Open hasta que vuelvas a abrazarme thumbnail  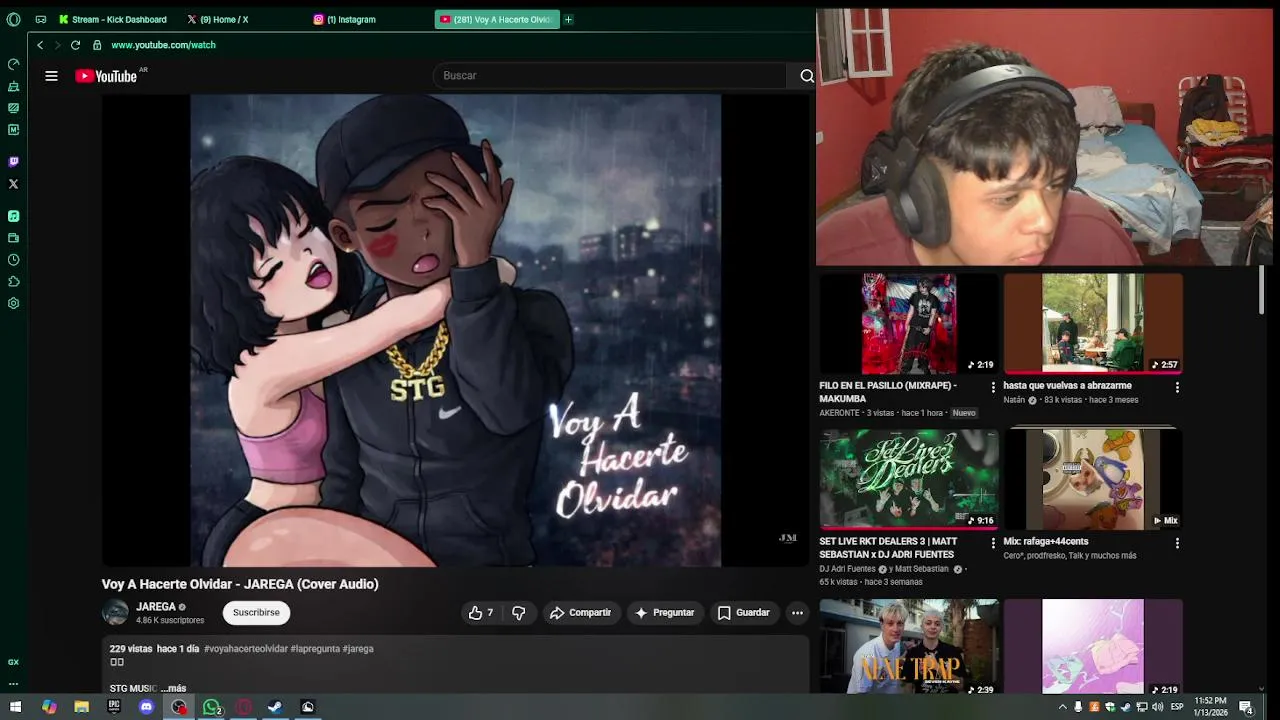[1093, 324]
